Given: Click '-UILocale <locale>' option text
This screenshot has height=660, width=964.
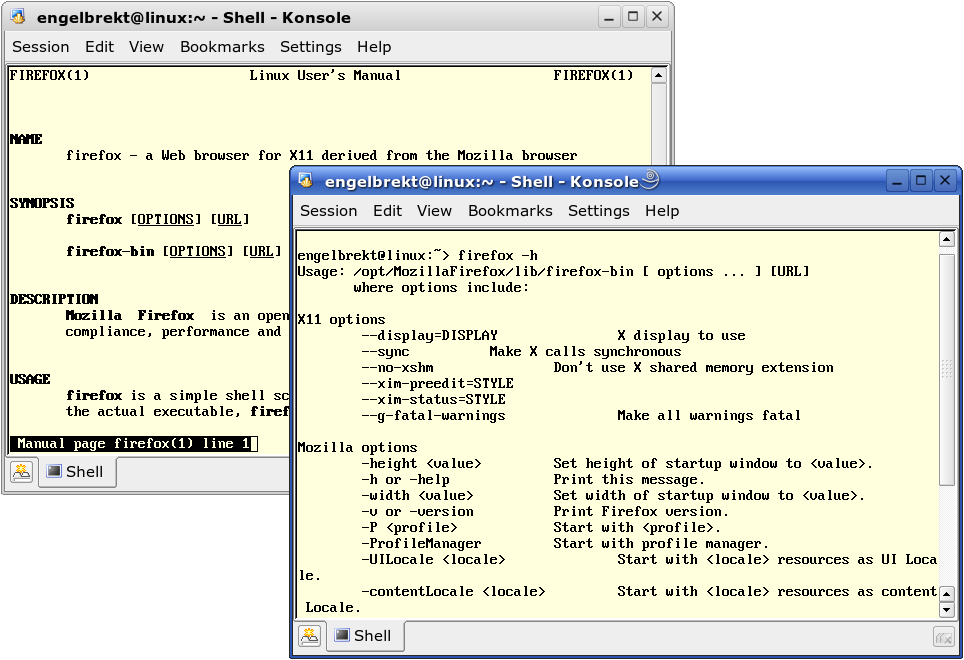Looking at the screenshot, I should coord(433,559).
